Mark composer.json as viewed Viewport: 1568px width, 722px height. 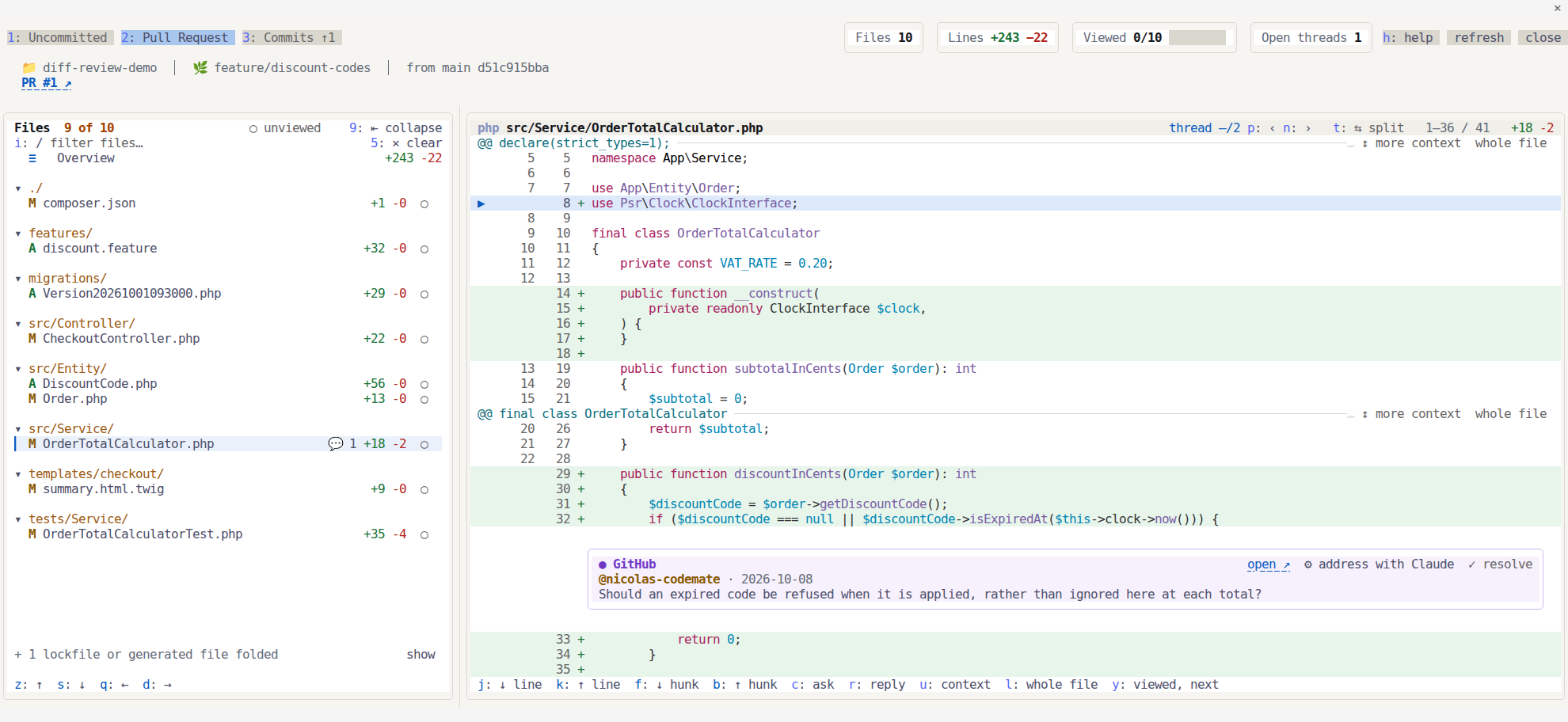tap(424, 204)
